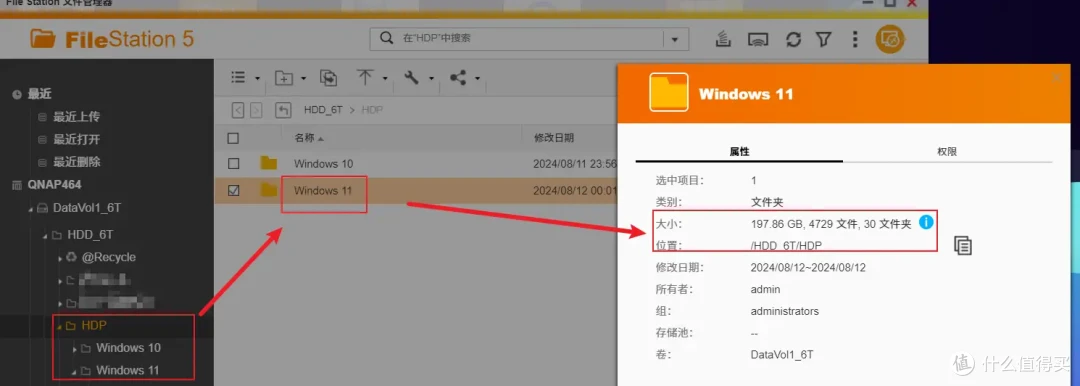Click the size value 197.86 GB

coord(777,224)
